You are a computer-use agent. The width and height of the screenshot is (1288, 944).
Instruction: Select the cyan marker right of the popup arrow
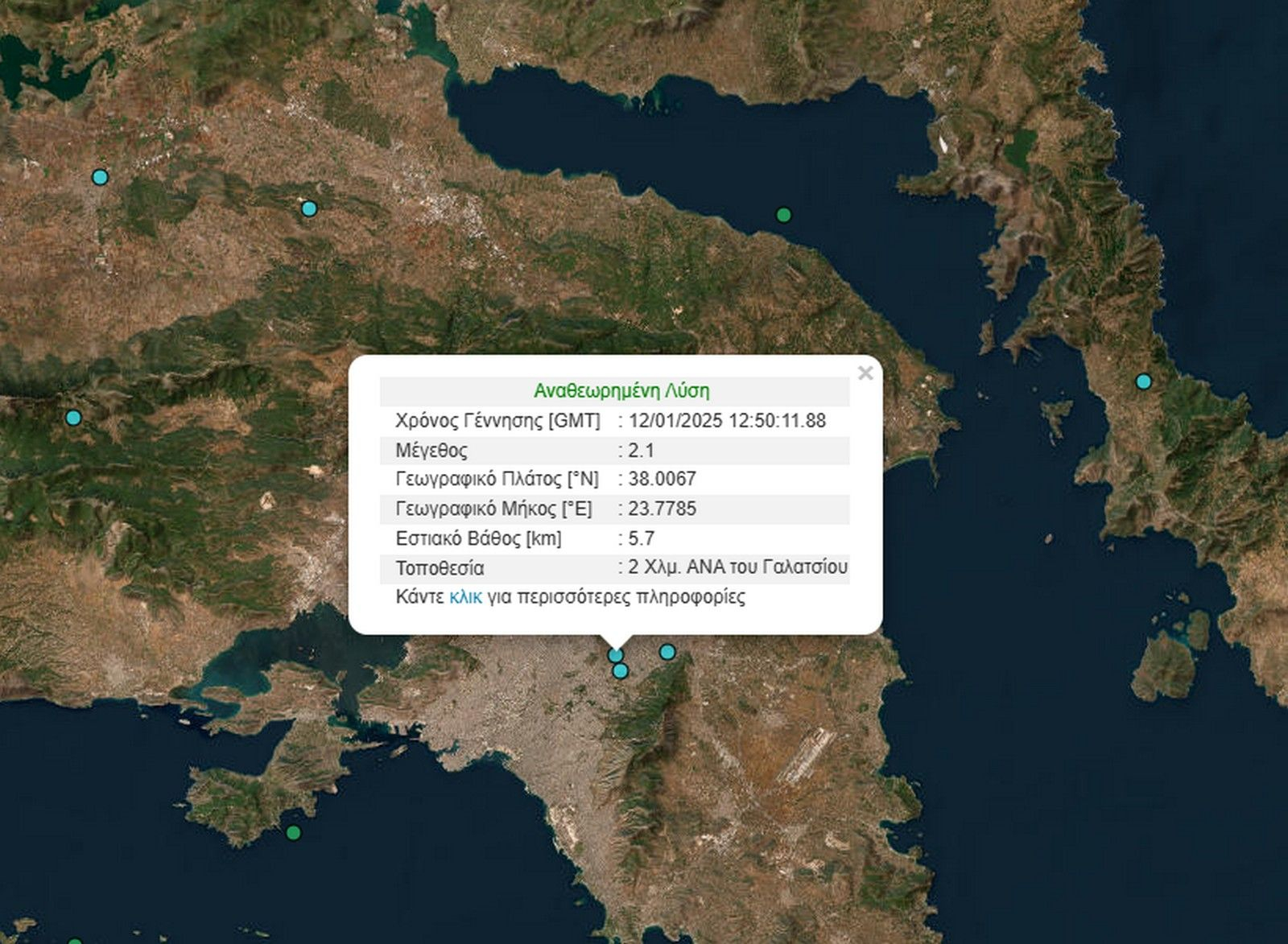point(667,652)
